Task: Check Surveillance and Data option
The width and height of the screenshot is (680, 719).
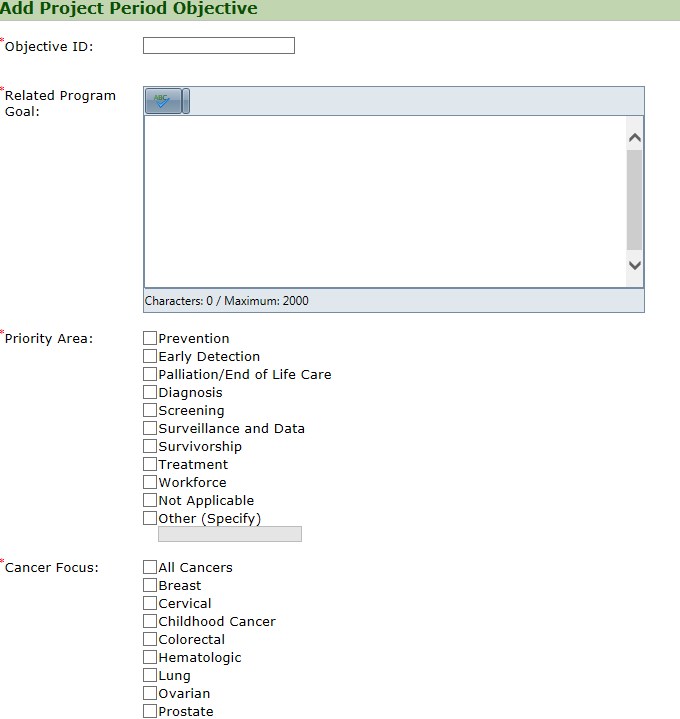Action: pyautogui.click(x=150, y=428)
